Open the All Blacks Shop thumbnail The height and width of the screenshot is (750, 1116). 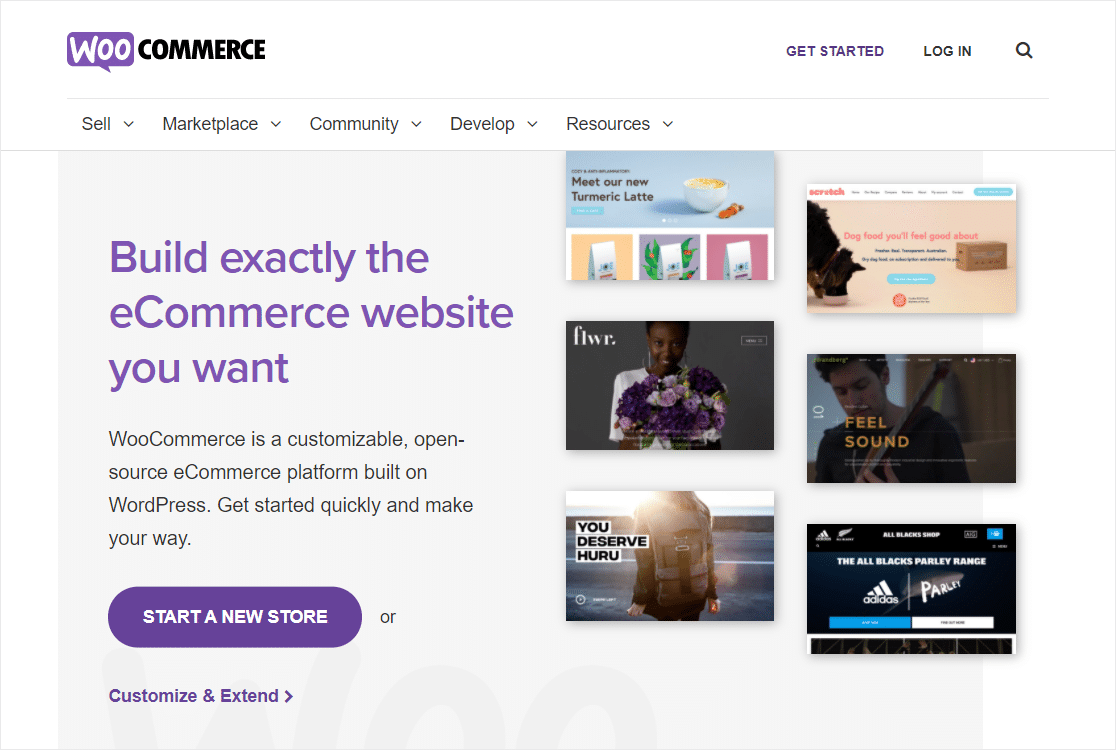click(911, 588)
